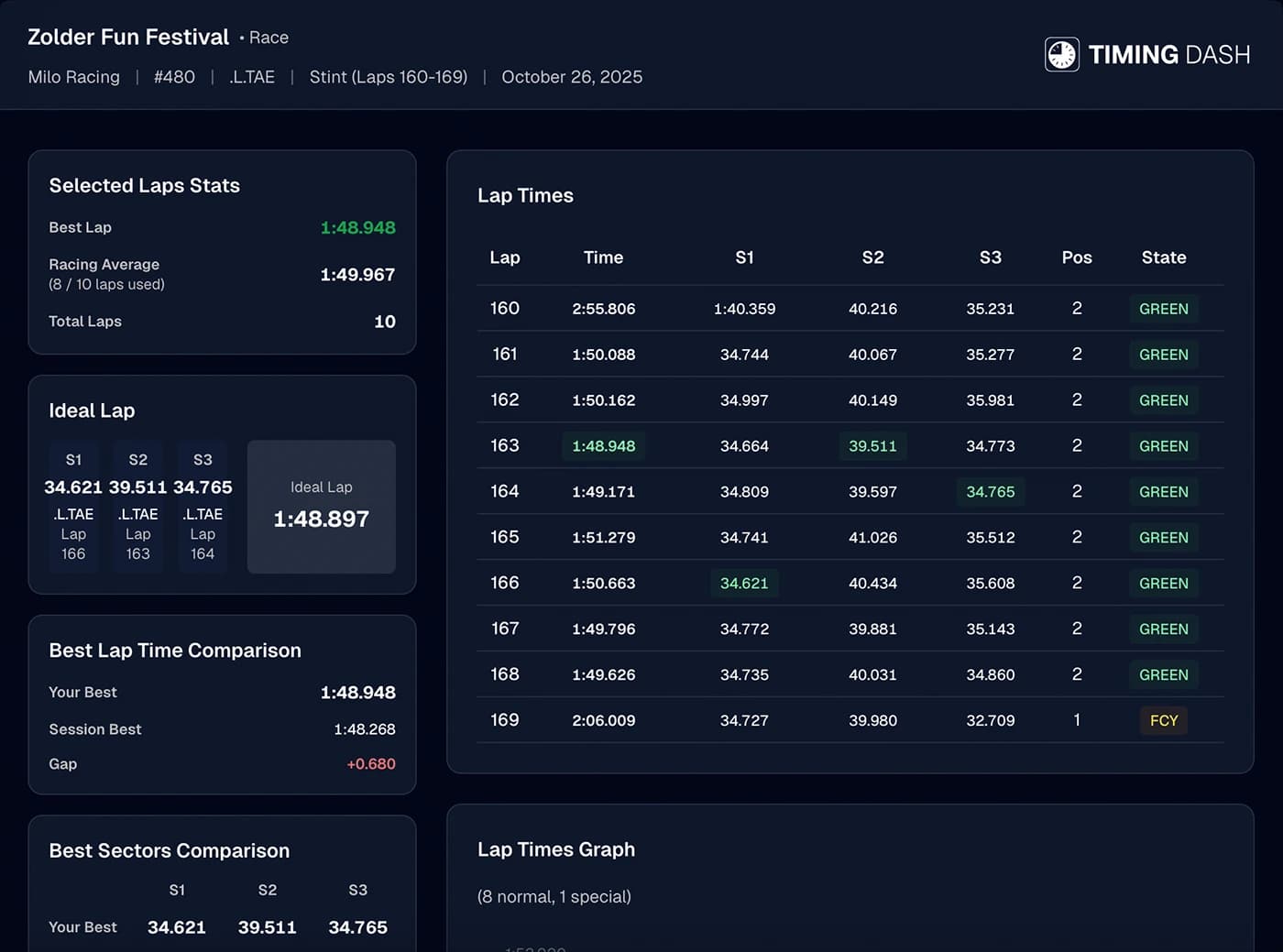This screenshot has height=952, width=1283.
Task: Click the Ideal Lap 1:48.897 box
Action: point(321,507)
